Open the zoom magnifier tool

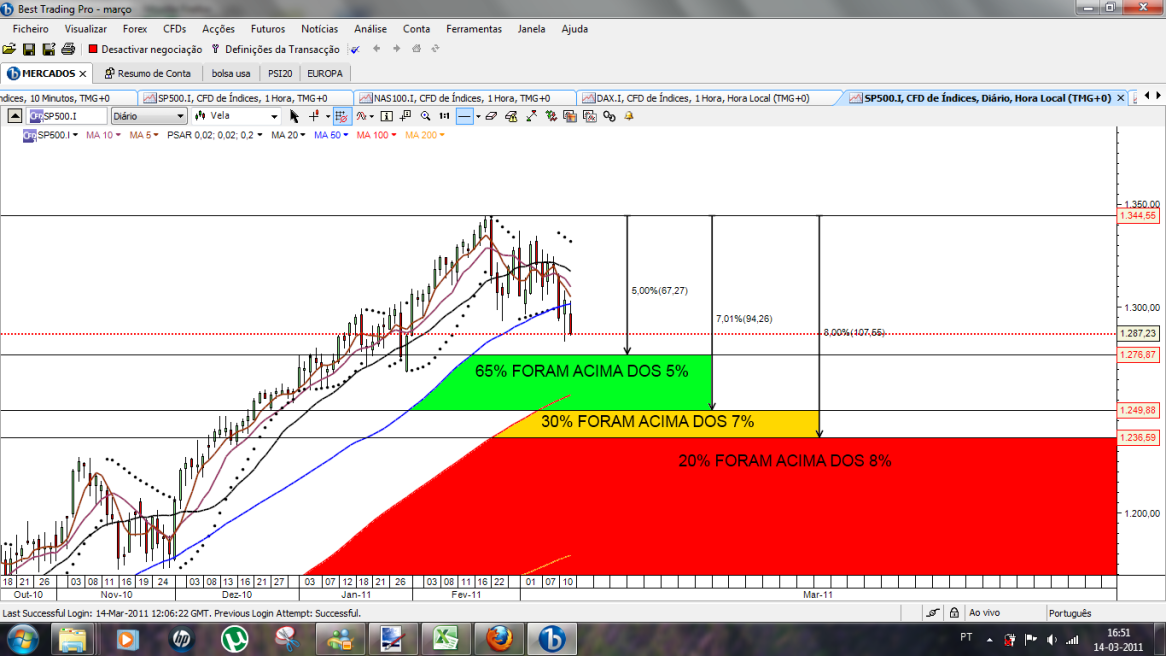[425, 116]
